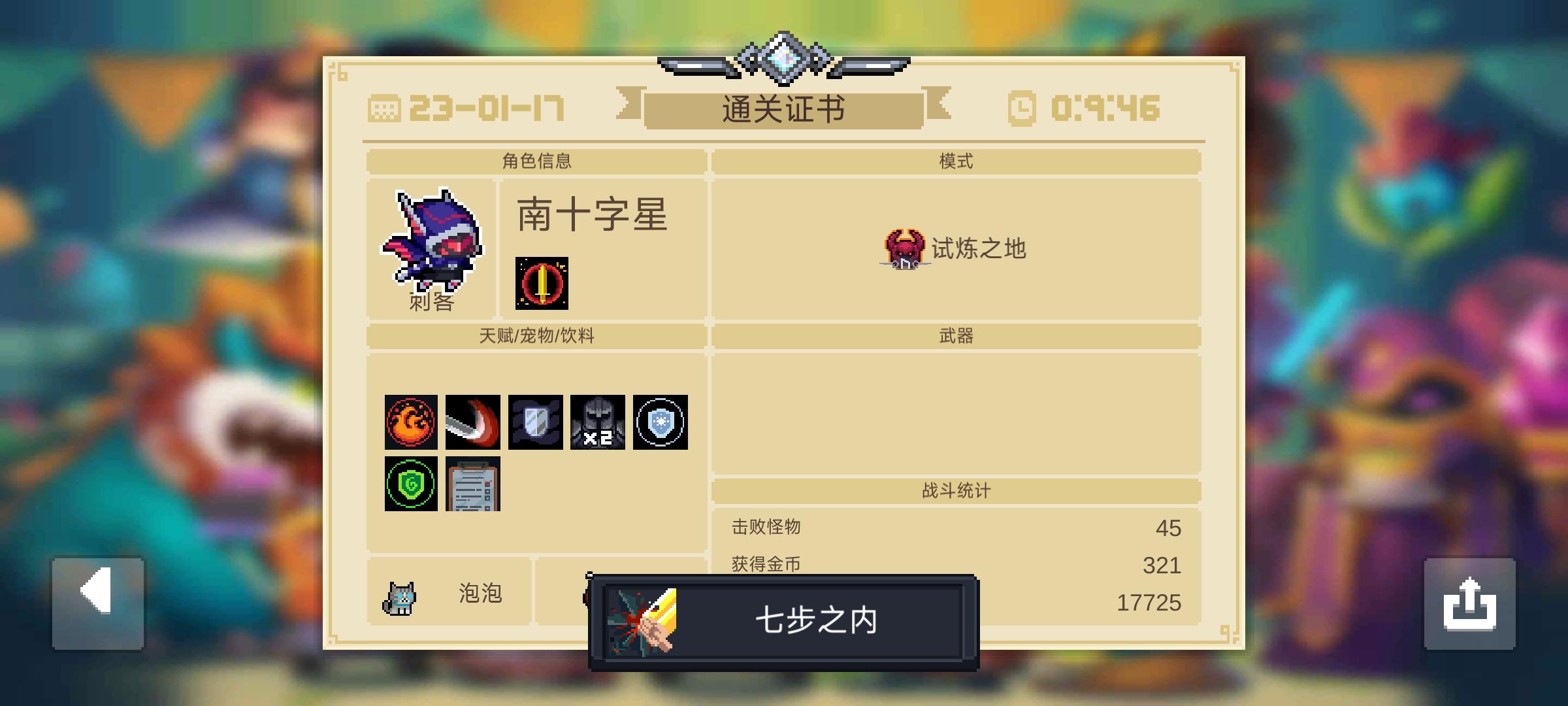Select the green shield talent icon
Viewport: 1568px width, 706px height.
411,484
